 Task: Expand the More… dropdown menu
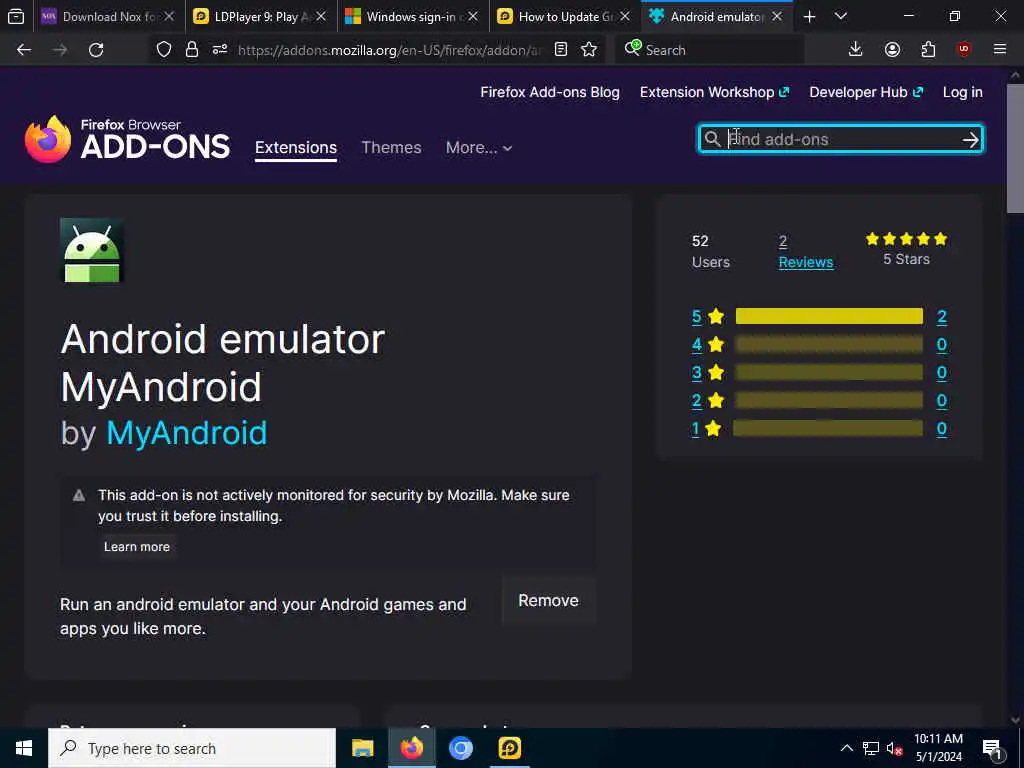point(479,148)
